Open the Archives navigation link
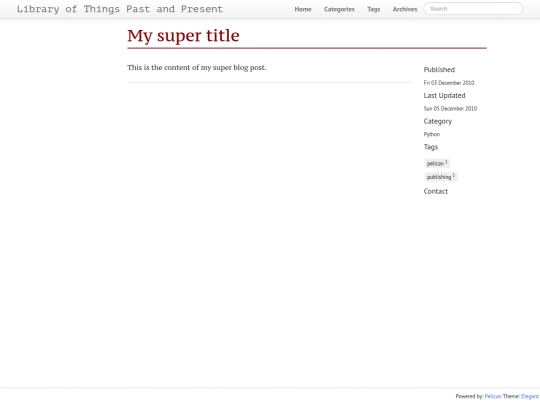The image size is (540, 405). point(405,9)
